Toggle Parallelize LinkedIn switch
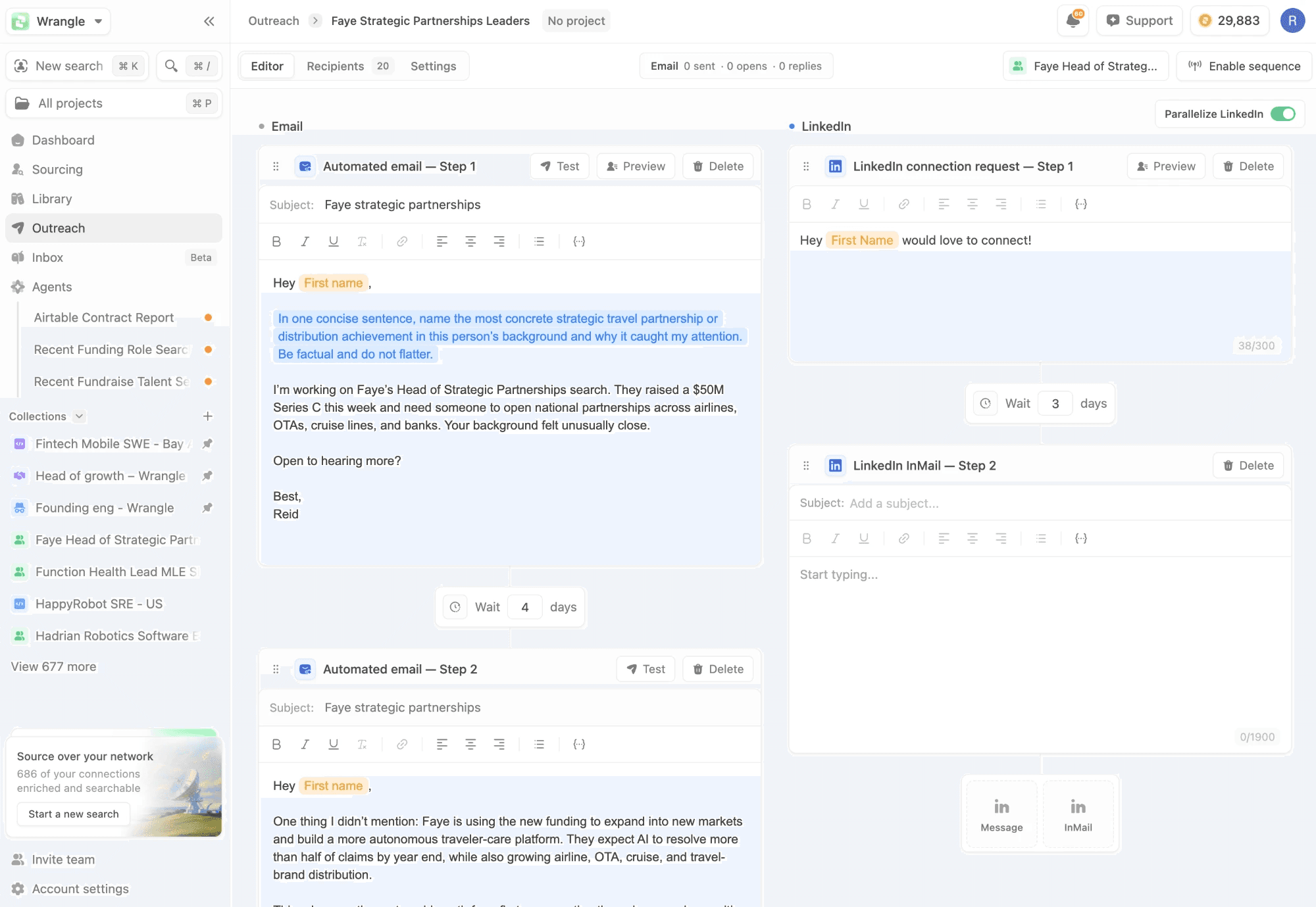1316x907 pixels. [x=1282, y=114]
